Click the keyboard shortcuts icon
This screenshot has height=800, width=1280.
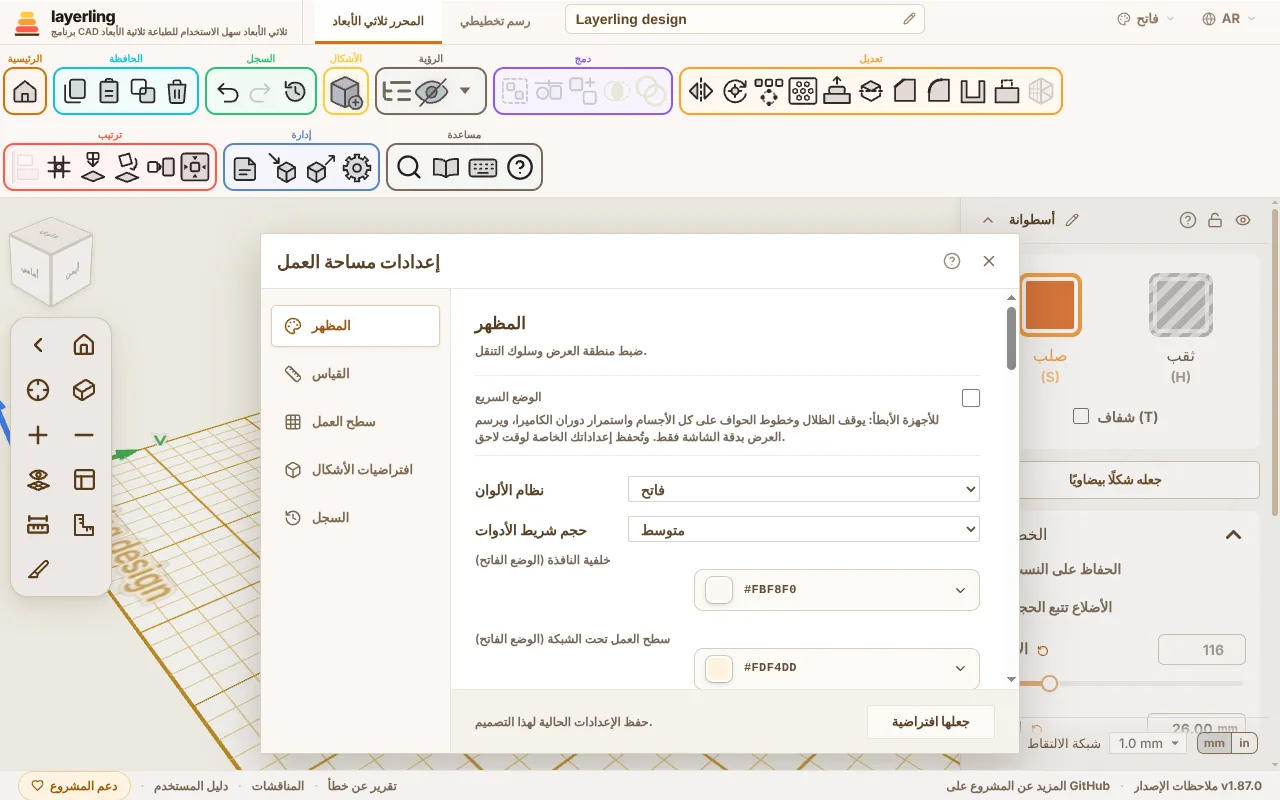[483, 167]
